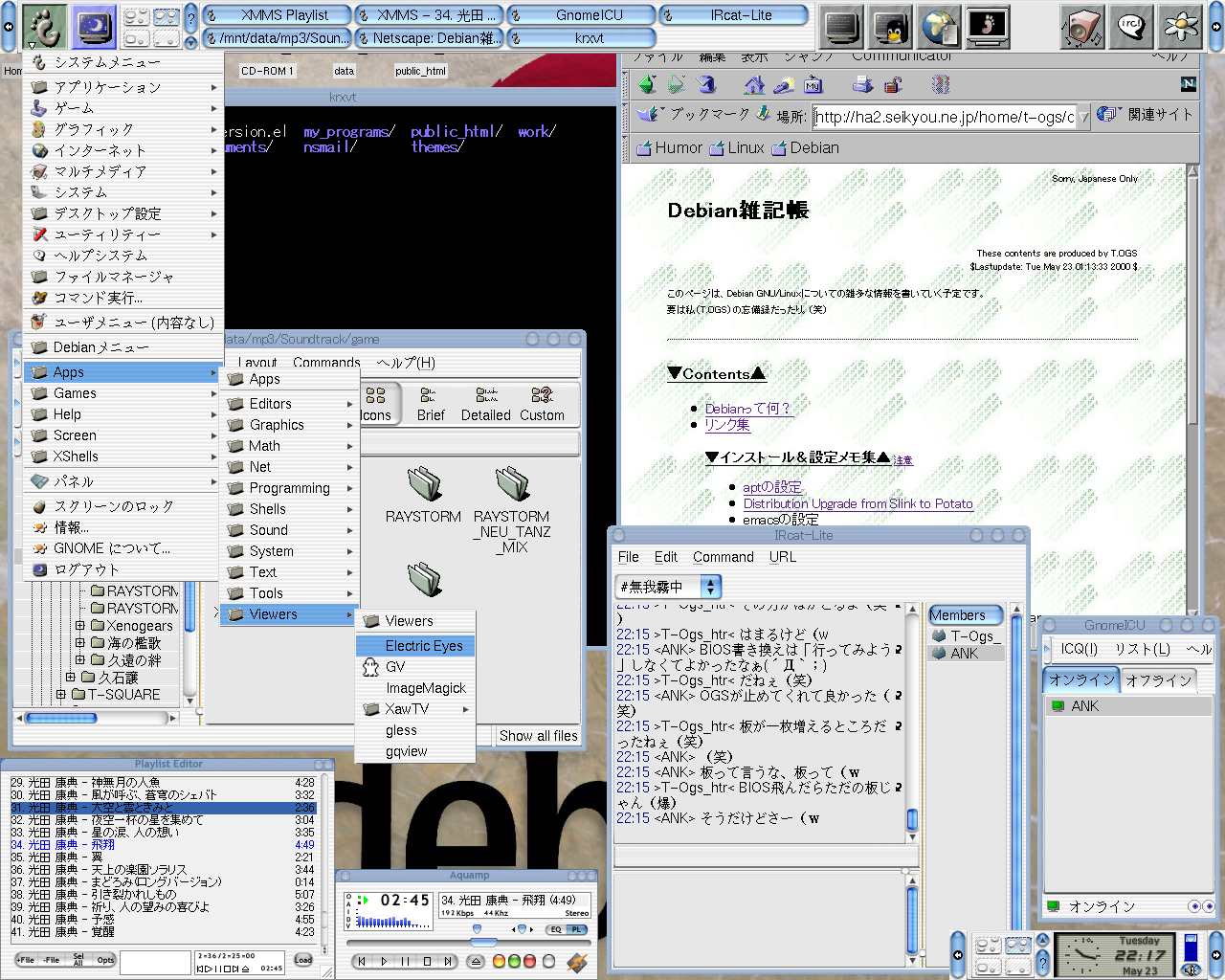Adjust Aquamp balance slider knob

[523, 929]
